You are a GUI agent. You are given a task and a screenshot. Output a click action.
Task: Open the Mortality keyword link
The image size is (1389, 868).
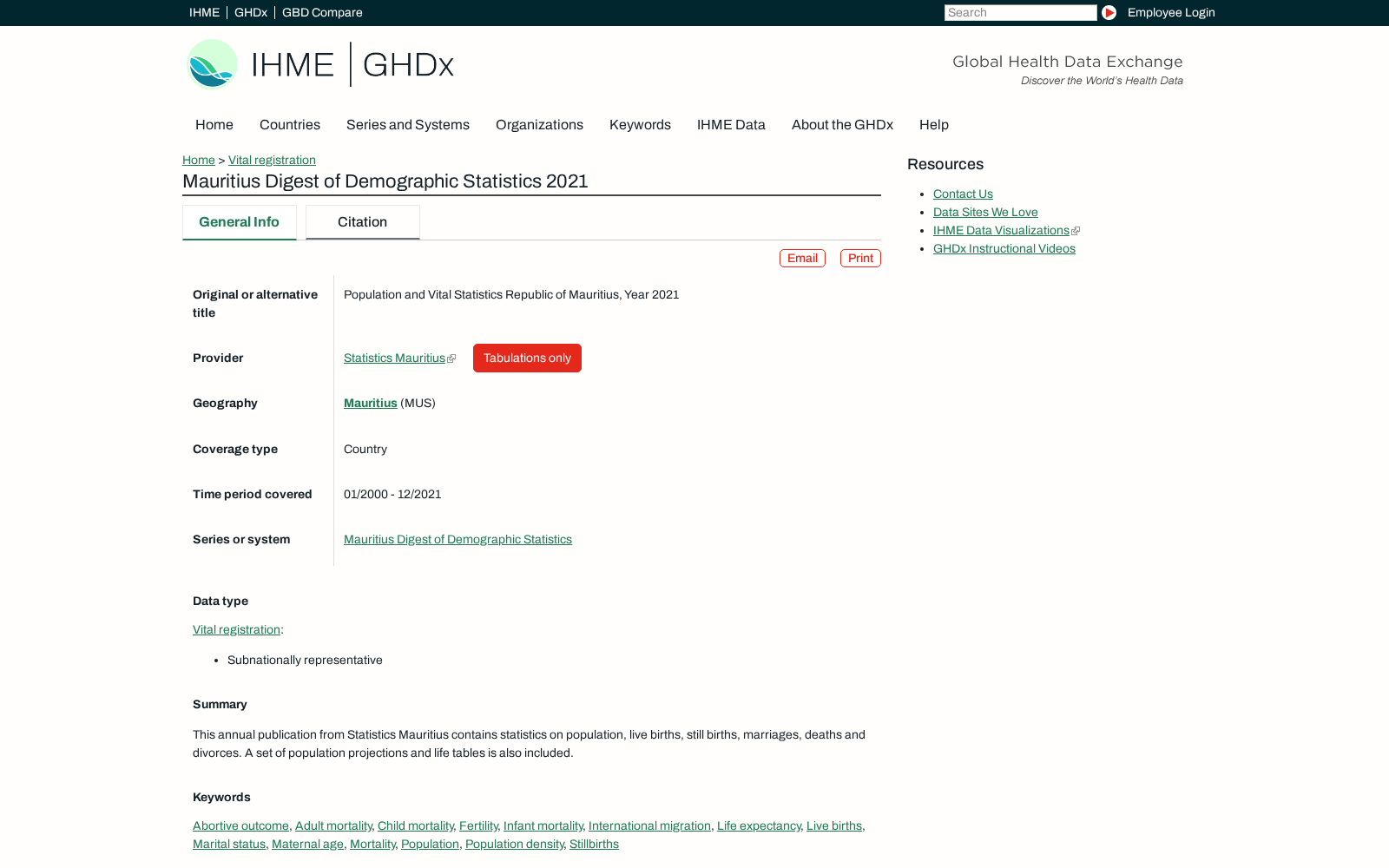372,845
